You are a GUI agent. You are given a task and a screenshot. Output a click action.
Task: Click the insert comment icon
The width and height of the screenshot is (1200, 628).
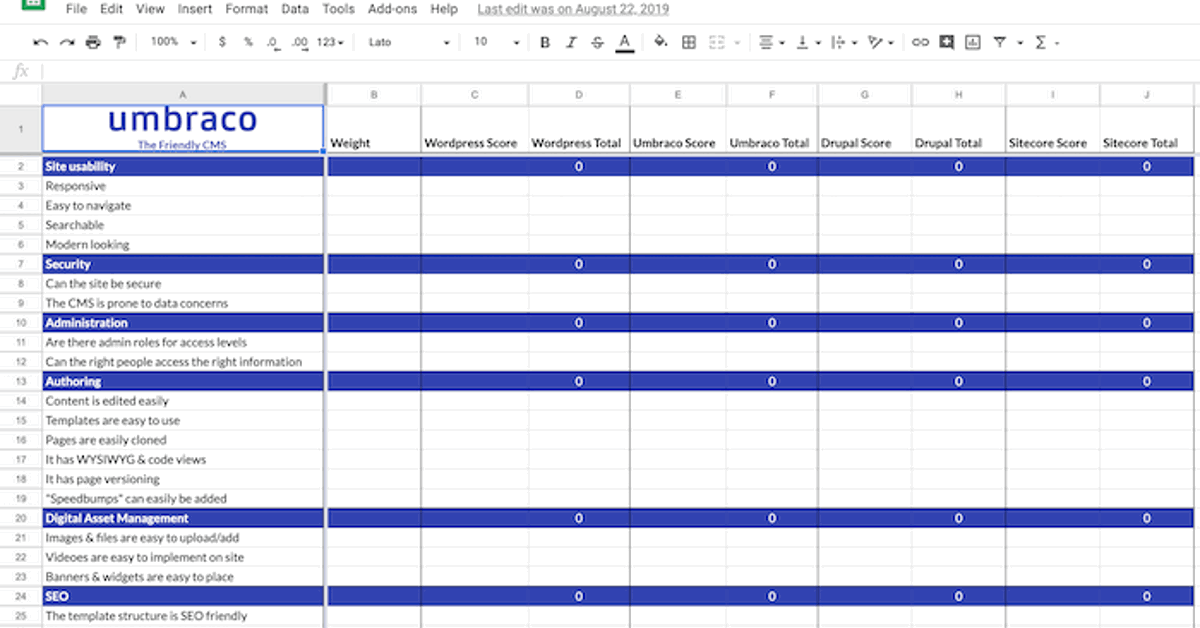pyautogui.click(x=946, y=42)
